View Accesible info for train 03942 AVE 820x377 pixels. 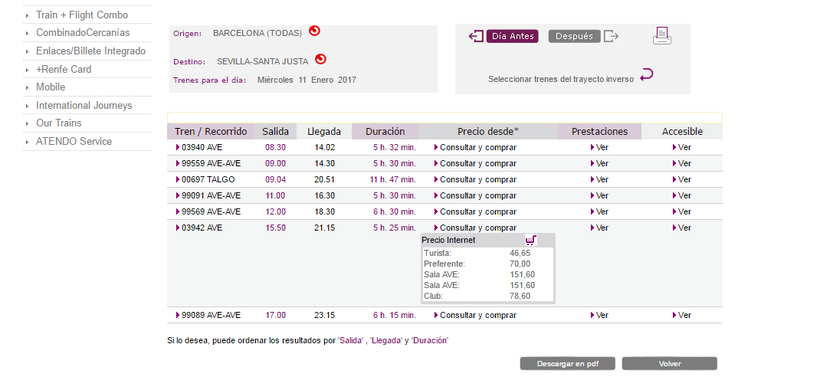coord(682,228)
